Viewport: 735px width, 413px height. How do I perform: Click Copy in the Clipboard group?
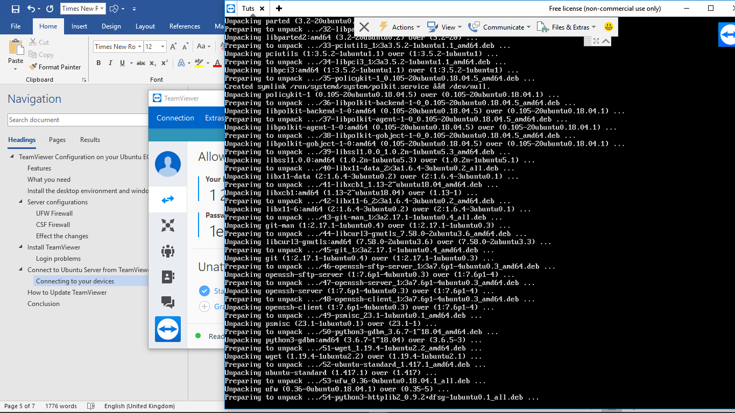point(41,54)
